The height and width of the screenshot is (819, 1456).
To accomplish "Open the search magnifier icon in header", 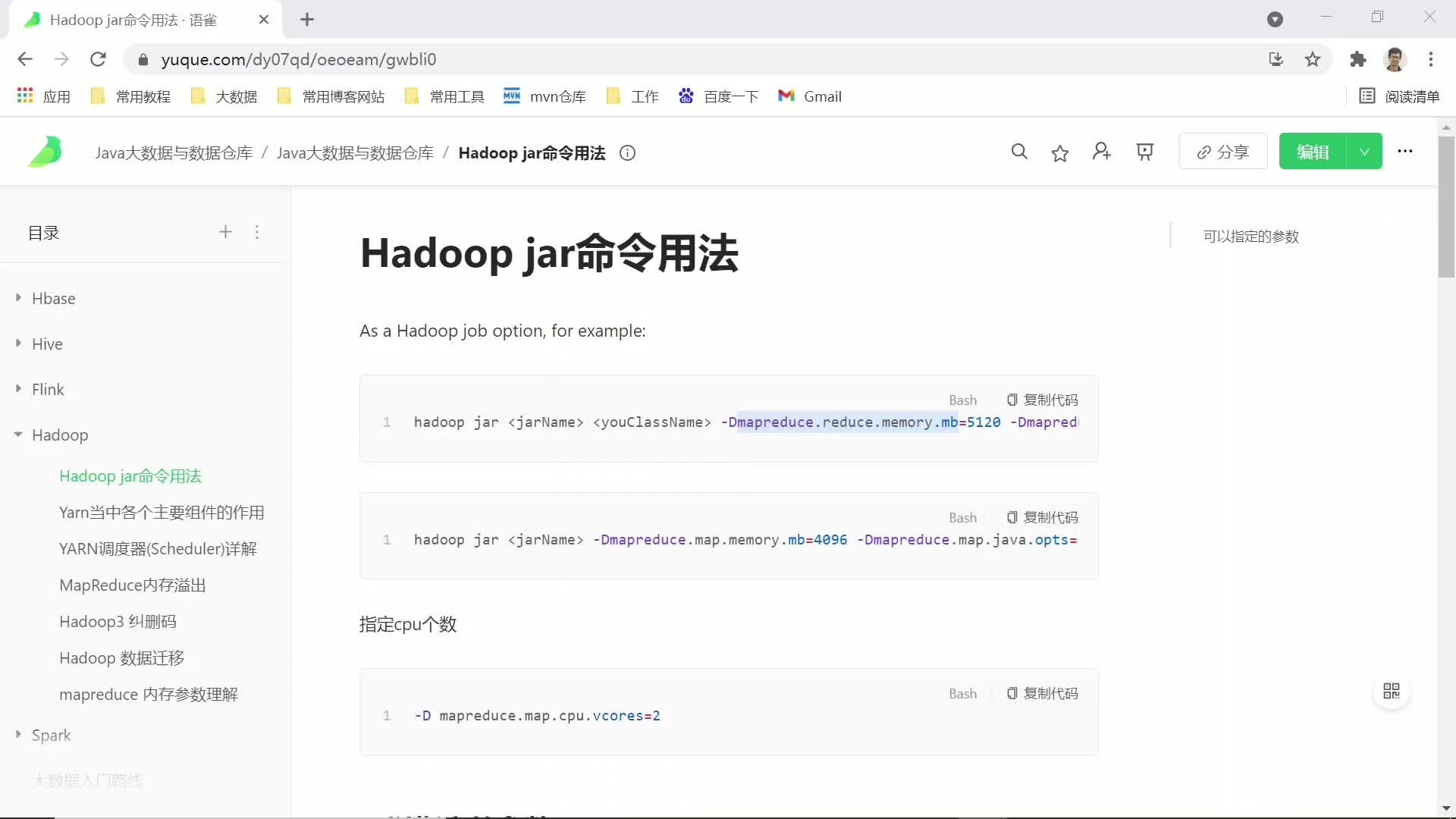I will (1019, 152).
